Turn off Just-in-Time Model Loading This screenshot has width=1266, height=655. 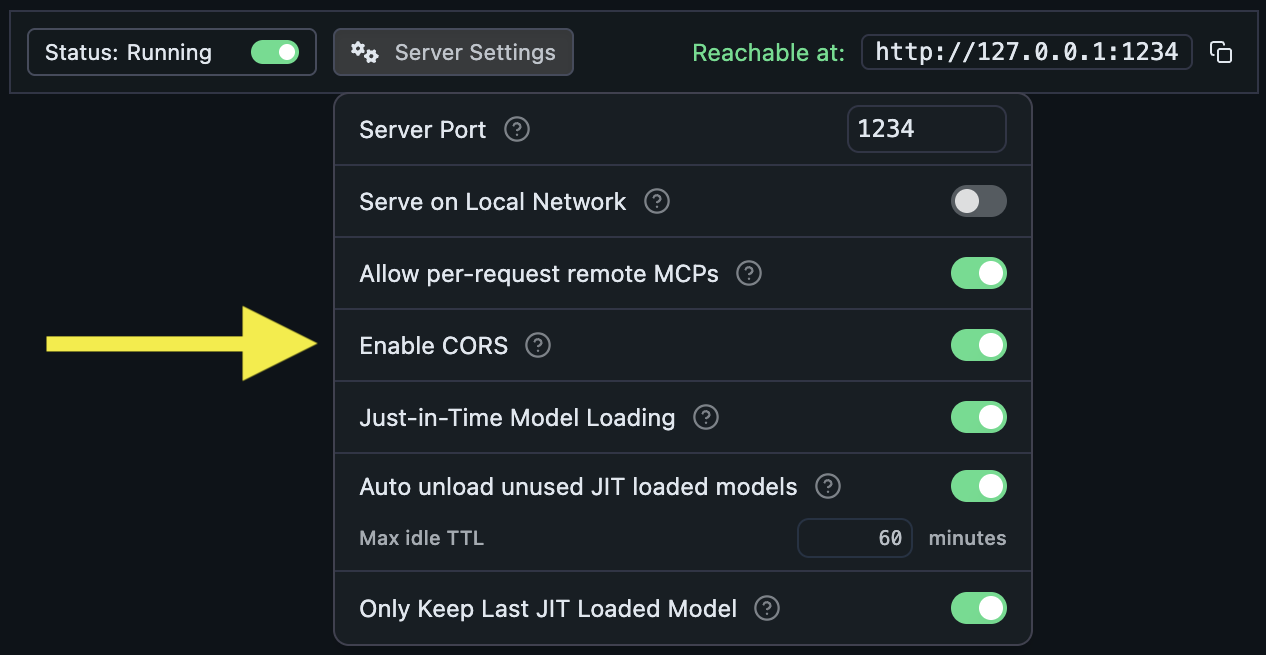[x=978, y=417]
